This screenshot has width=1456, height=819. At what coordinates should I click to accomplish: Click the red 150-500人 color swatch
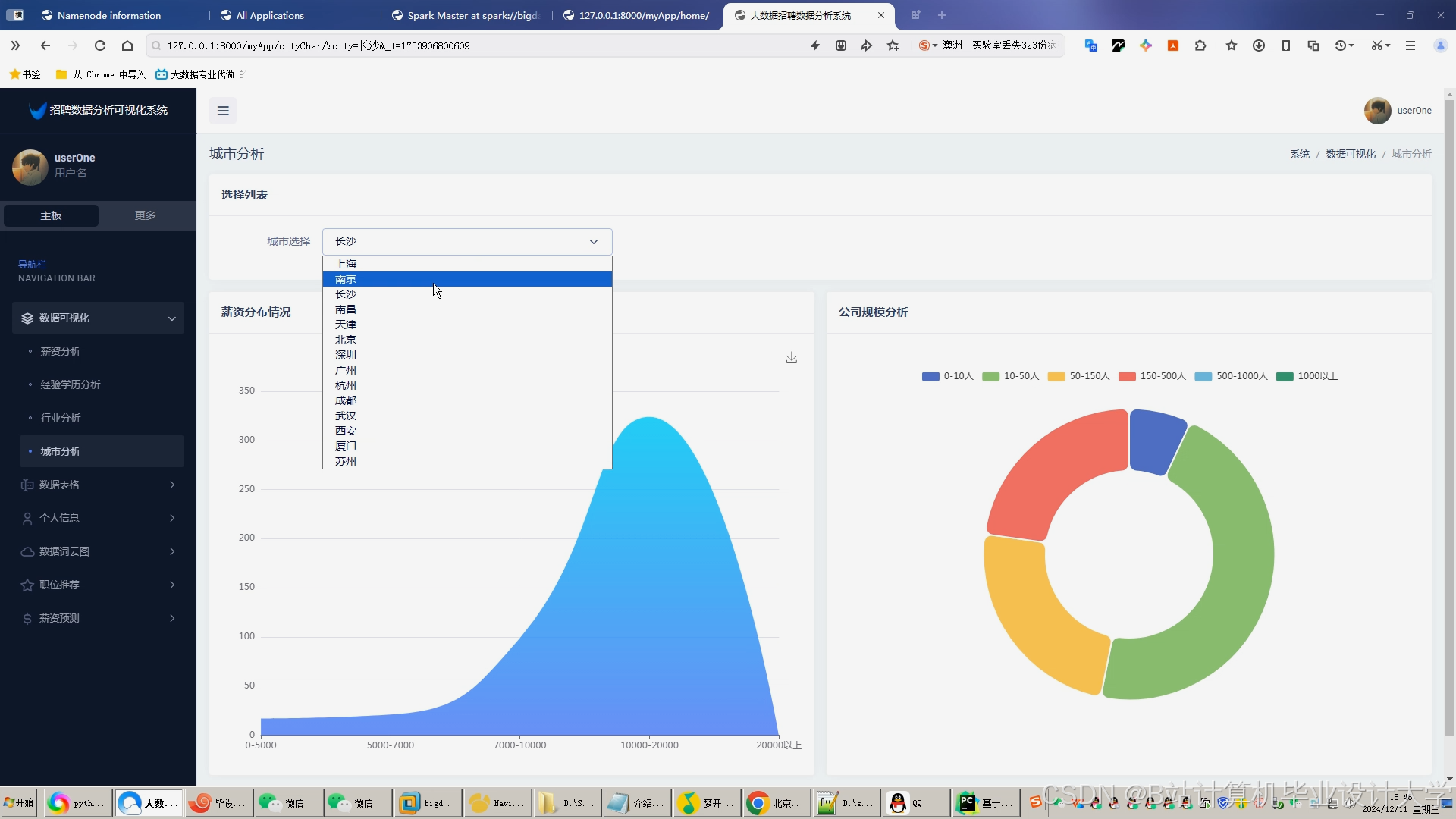(1128, 375)
